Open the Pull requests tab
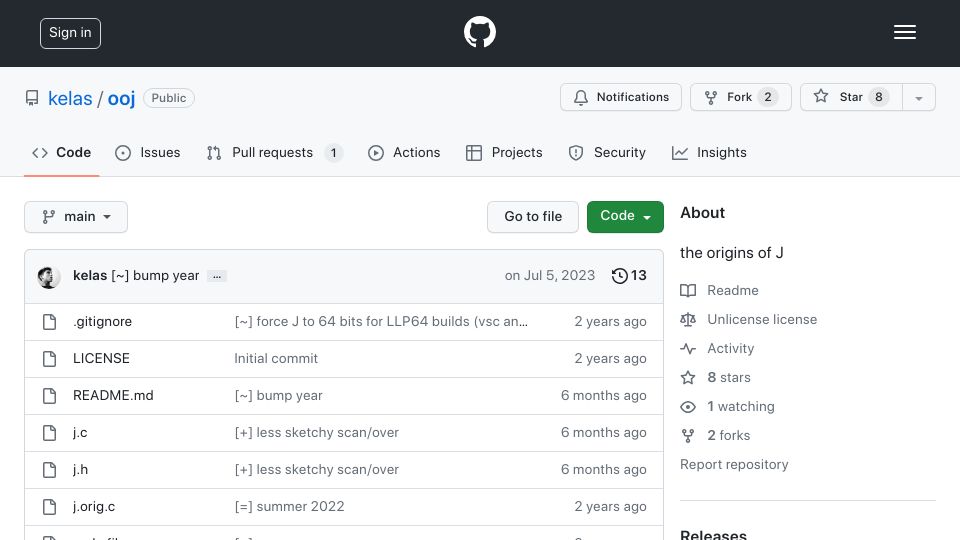 tap(274, 152)
